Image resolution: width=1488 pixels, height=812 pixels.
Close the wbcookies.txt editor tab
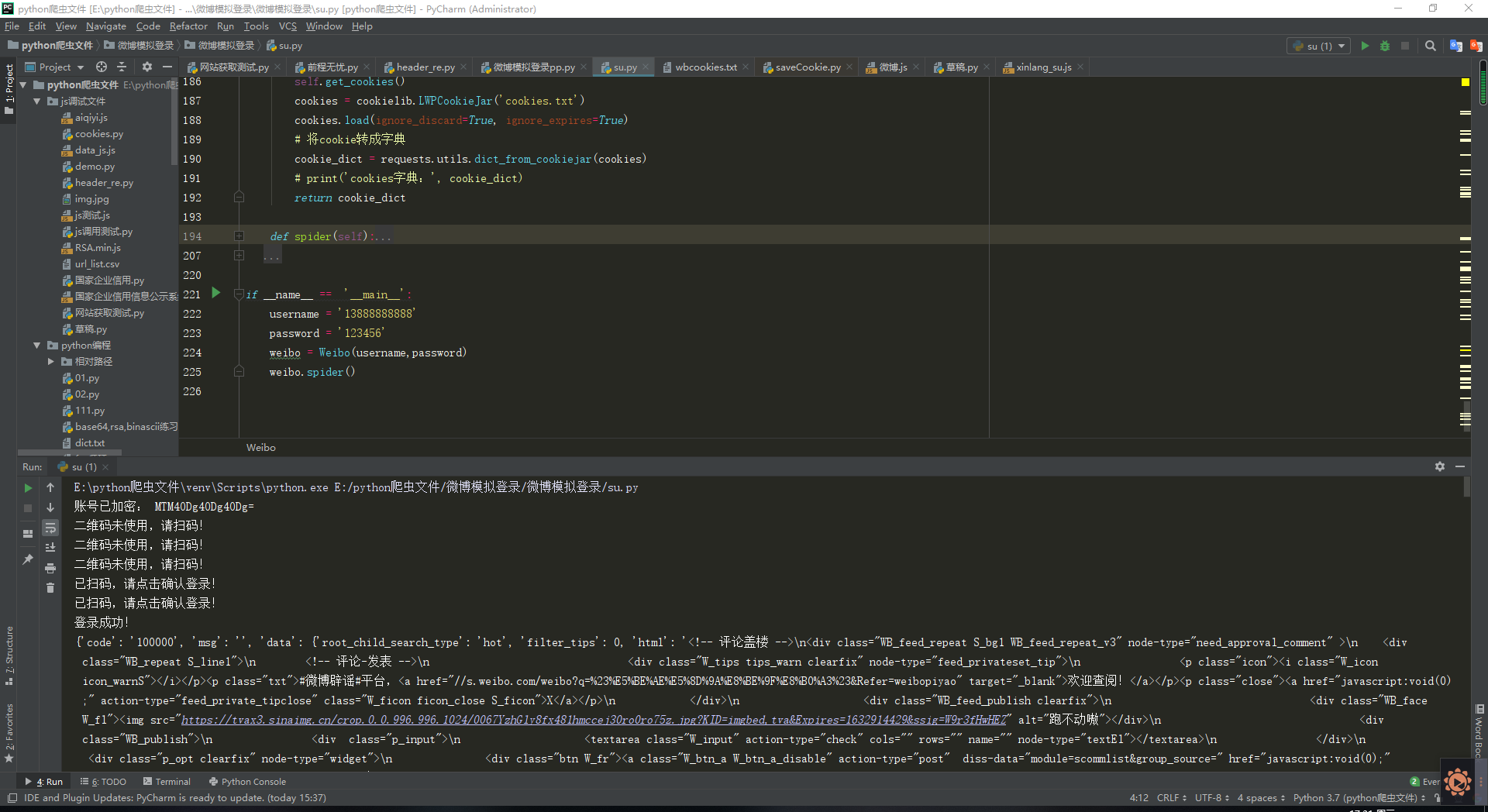pyautogui.click(x=746, y=67)
